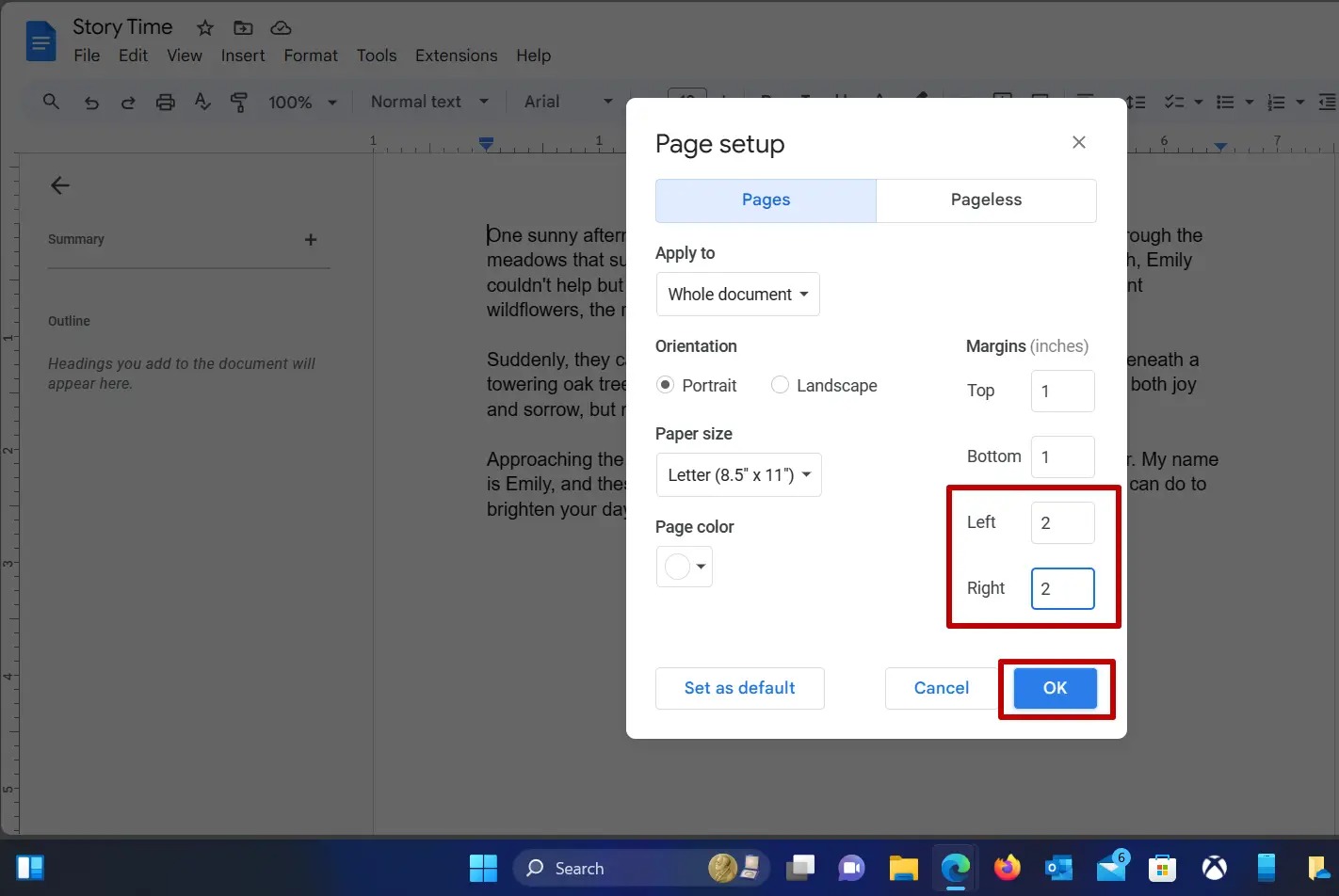The image size is (1339, 896).
Task: Click the Top margin input field
Action: (x=1063, y=391)
